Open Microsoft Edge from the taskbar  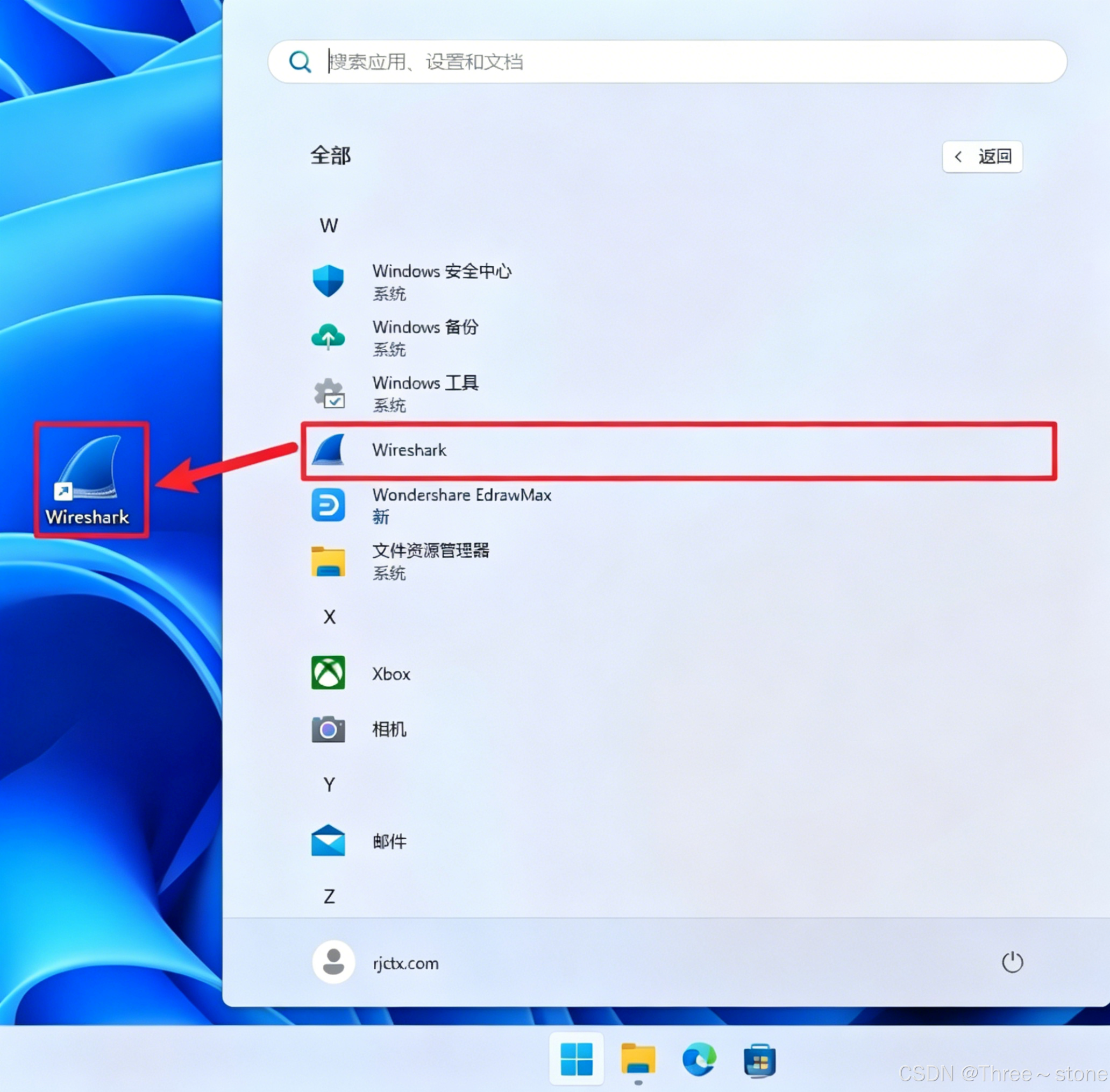coord(699,1059)
